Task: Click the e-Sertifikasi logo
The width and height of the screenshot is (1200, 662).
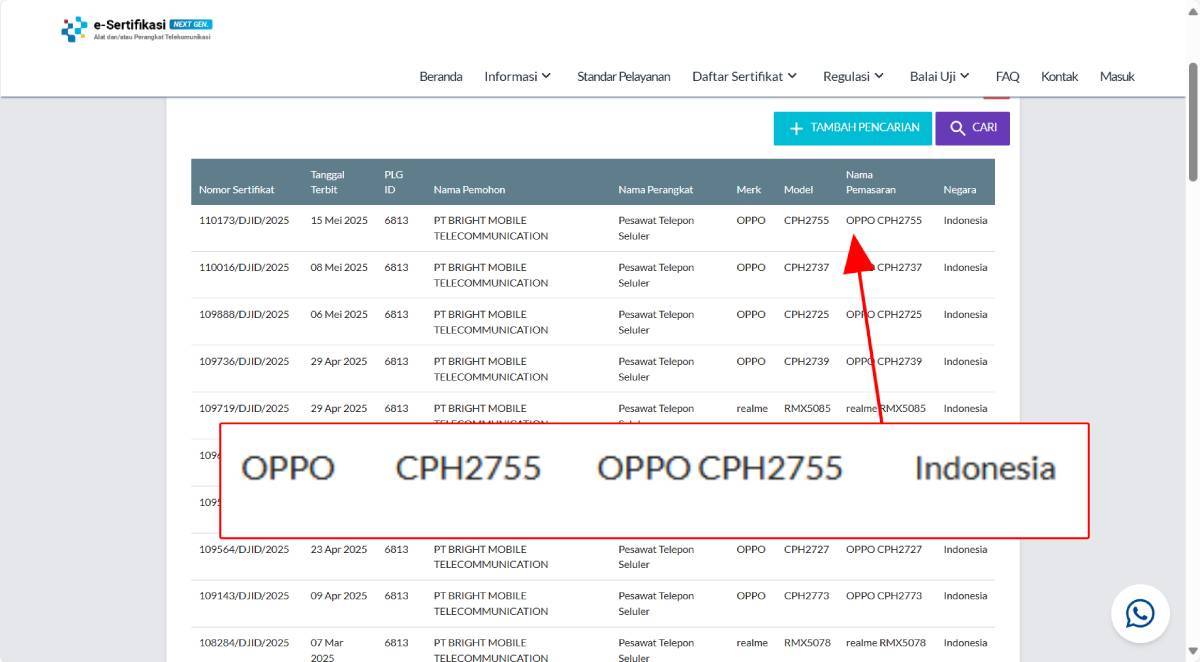Action: pos(136,29)
